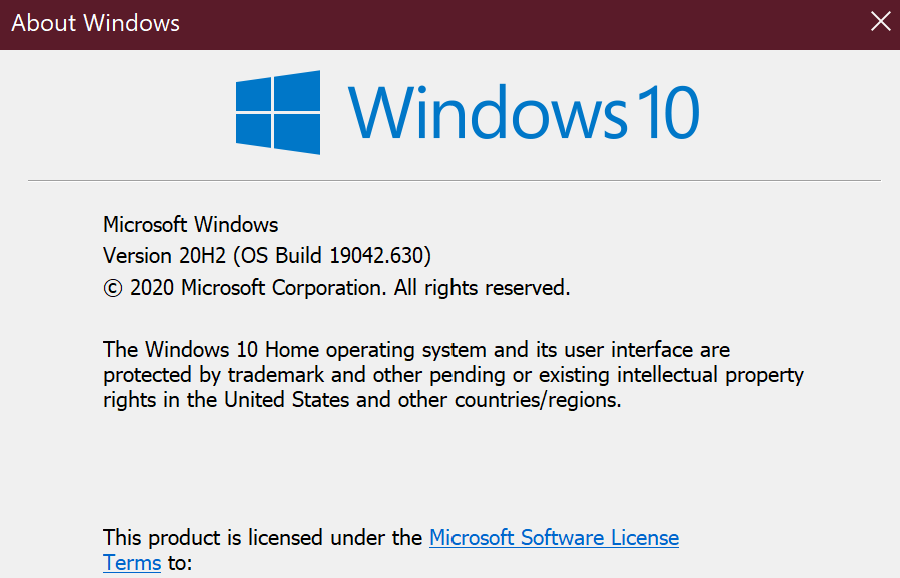This screenshot has width=900, height=578.
Task: Click the 'The Windows 10 Home operating system' line
Action: coord(416,350)
